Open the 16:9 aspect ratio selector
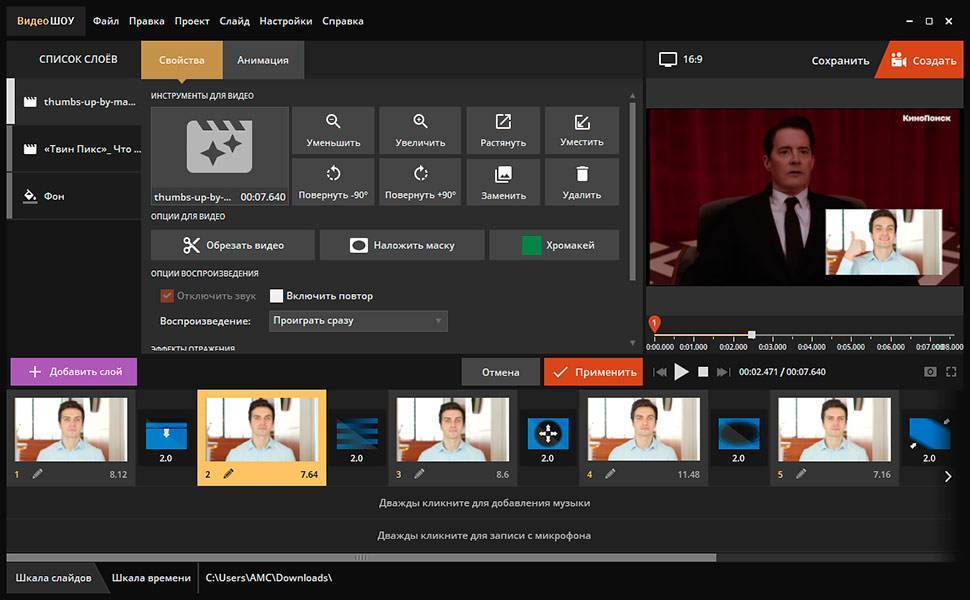This screenshot has width=970, height=600. 681,60
